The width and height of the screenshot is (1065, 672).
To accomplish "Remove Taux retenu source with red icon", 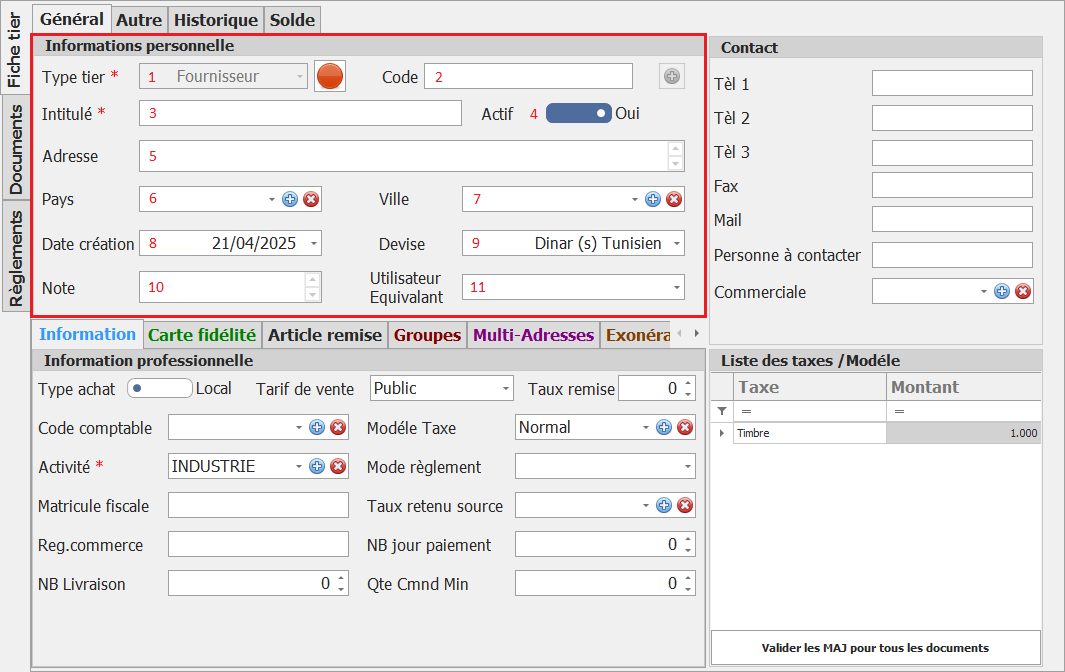I will [685, 506].
